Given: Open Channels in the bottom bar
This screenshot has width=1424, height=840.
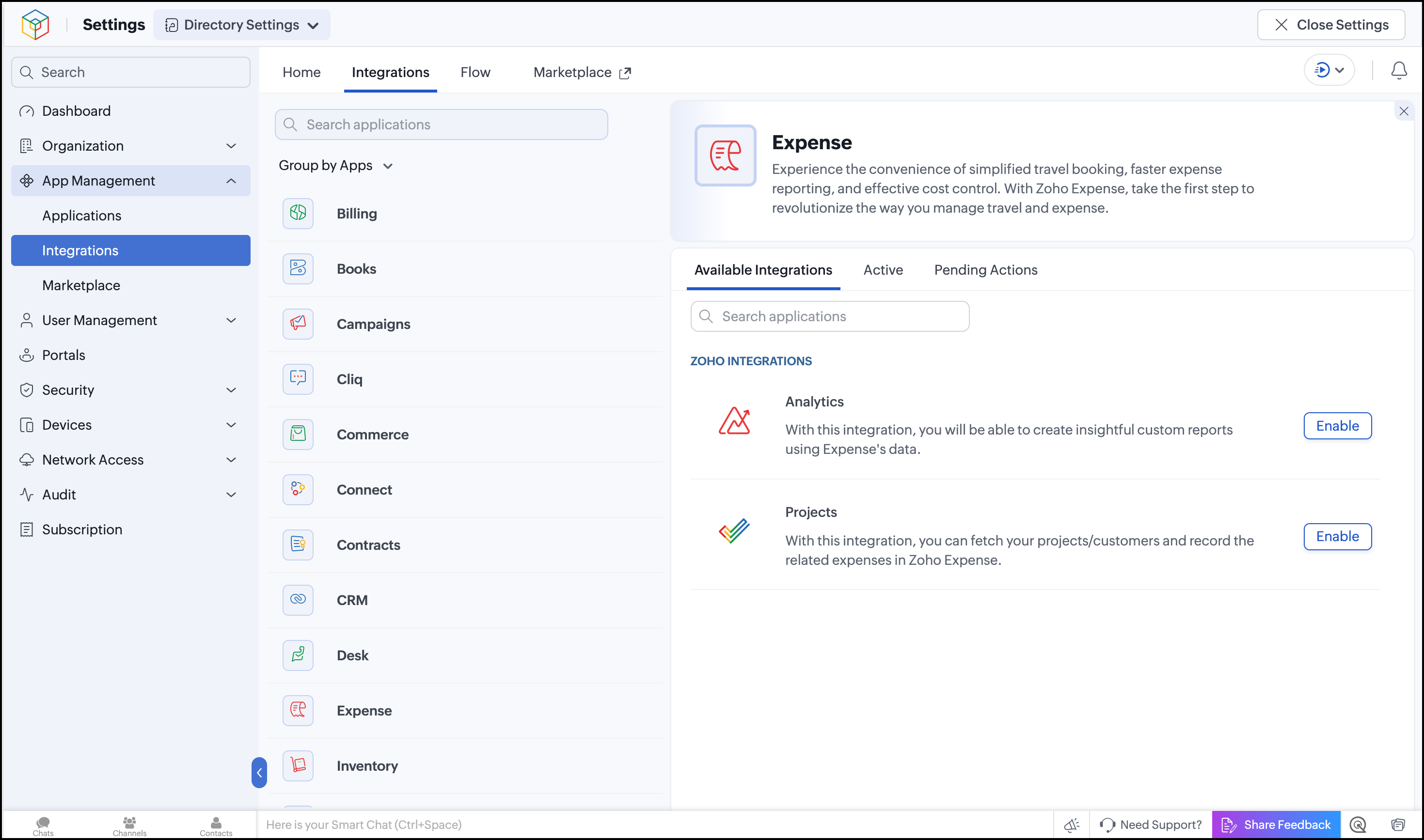Looking at the screenshot, I should (x=130, y=826).
